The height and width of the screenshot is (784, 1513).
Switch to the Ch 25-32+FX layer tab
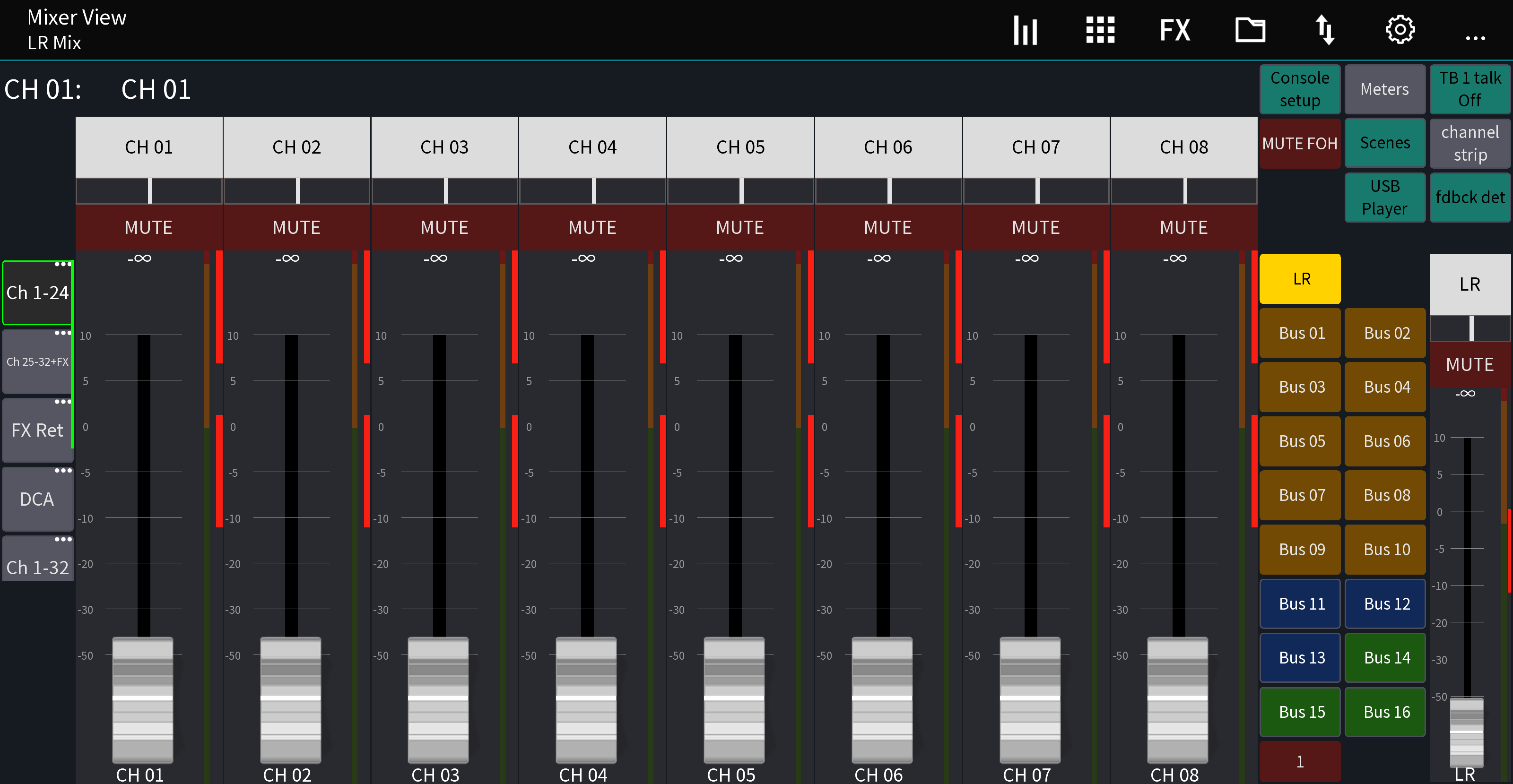click(x=37, y=362)
